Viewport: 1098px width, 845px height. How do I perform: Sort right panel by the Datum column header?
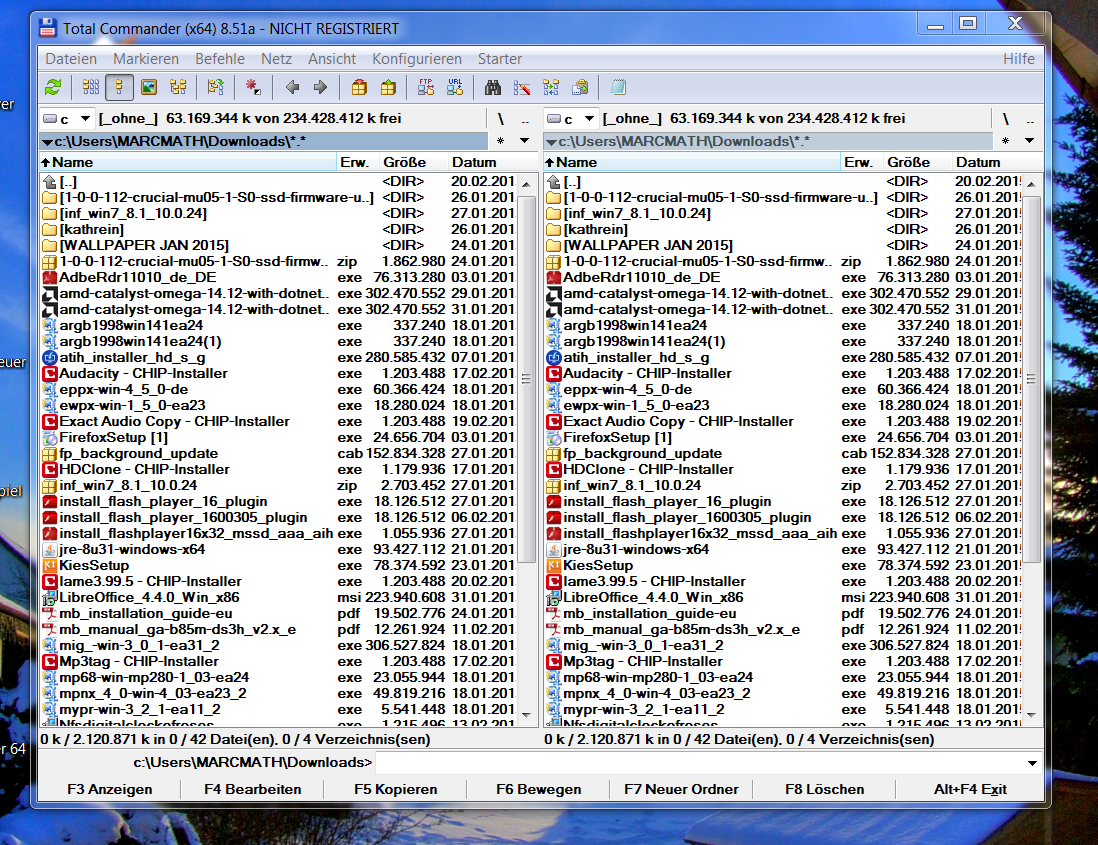(997, 162)
